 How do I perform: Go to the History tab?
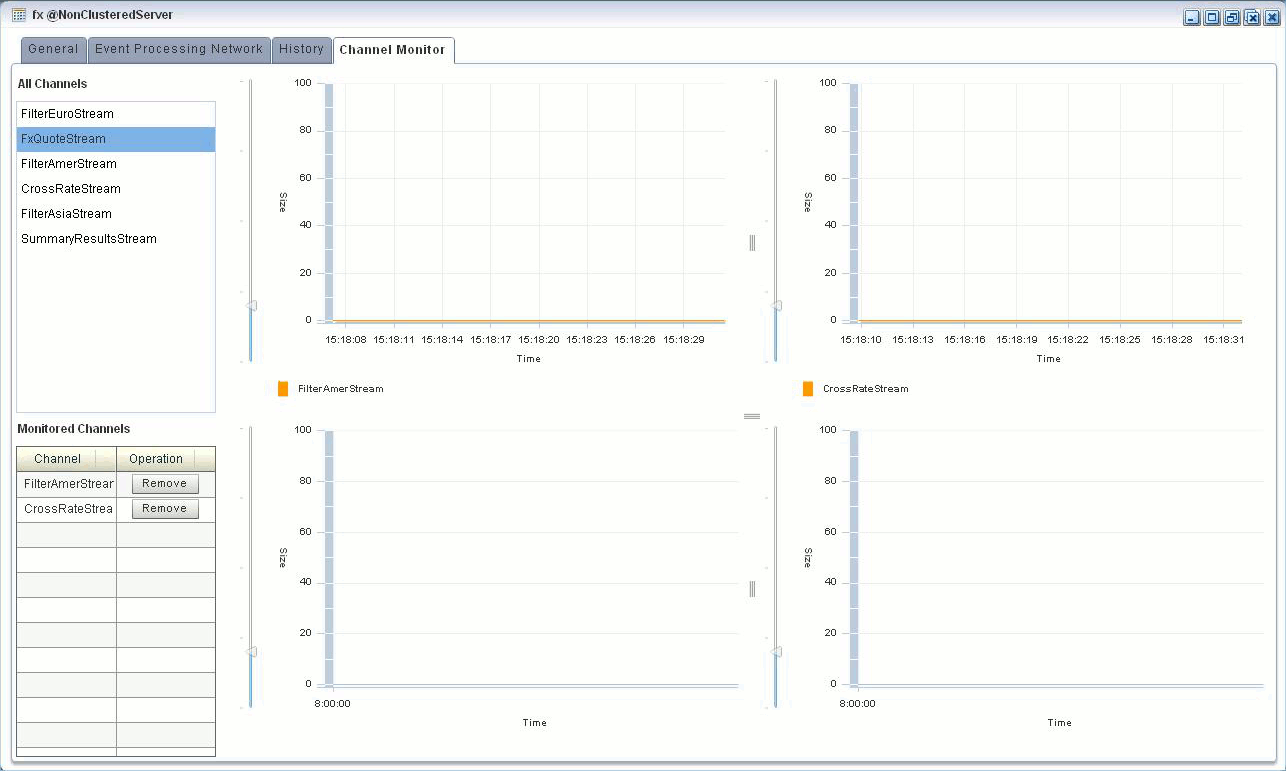(301, 49)
